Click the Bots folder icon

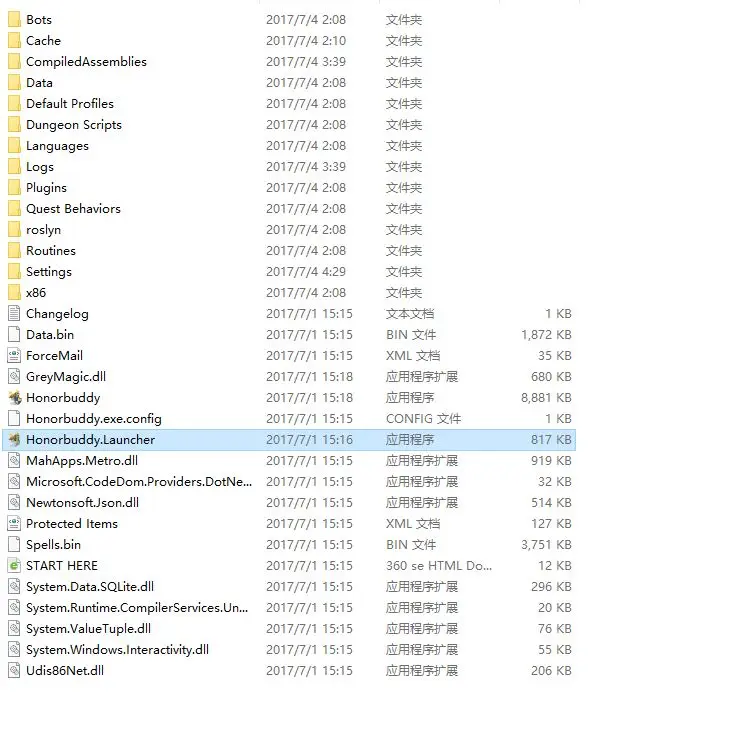14,19
